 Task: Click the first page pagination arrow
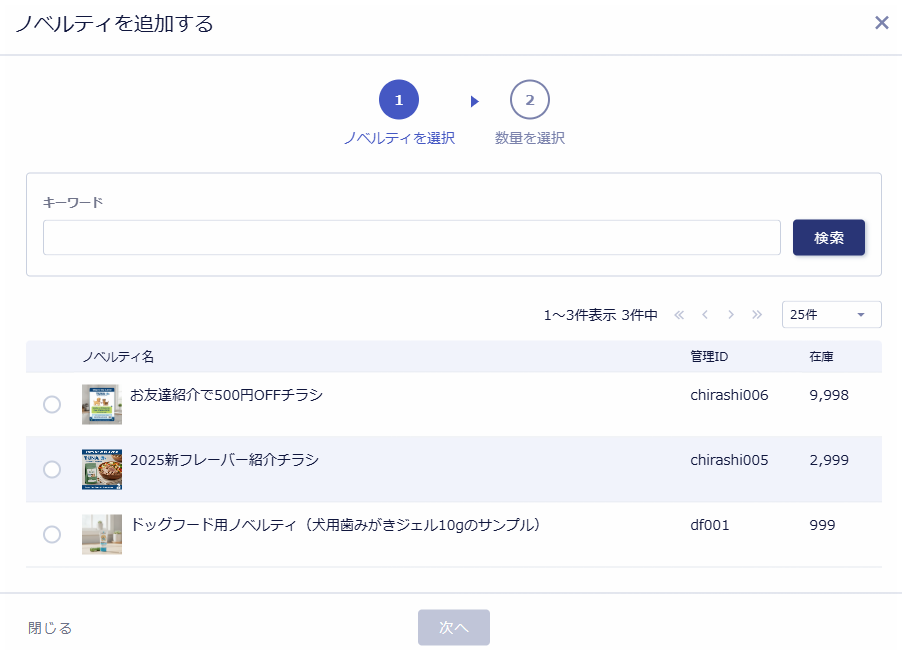click(x=679, y=315)
